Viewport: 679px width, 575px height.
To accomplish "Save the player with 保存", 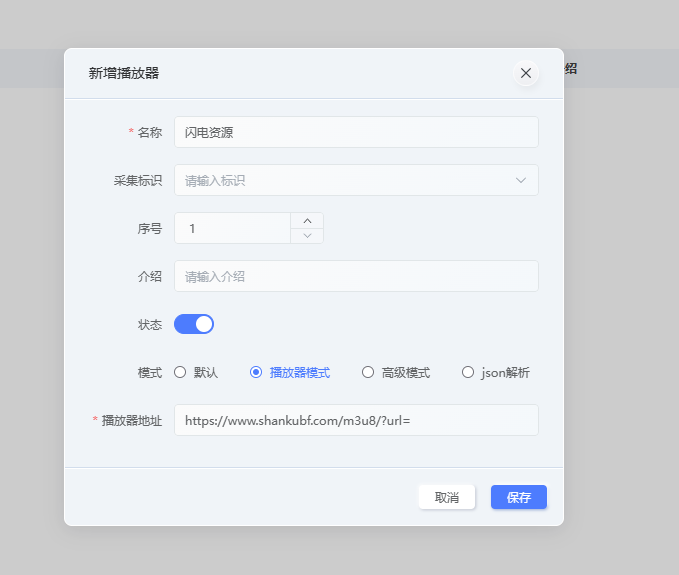I will pos(518,497).
